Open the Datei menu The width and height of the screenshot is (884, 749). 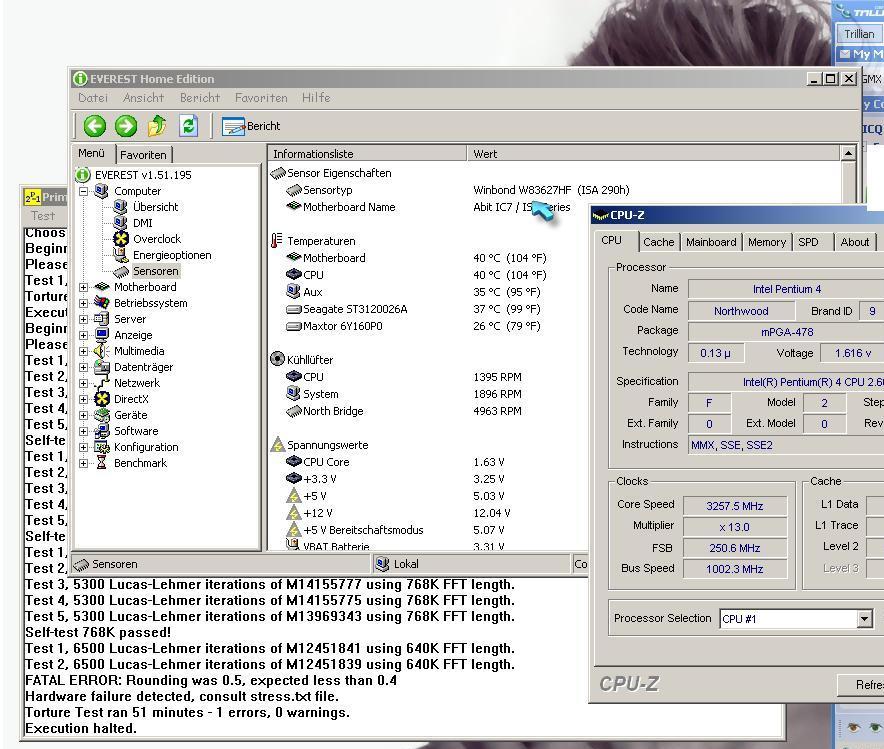[93, 97]
